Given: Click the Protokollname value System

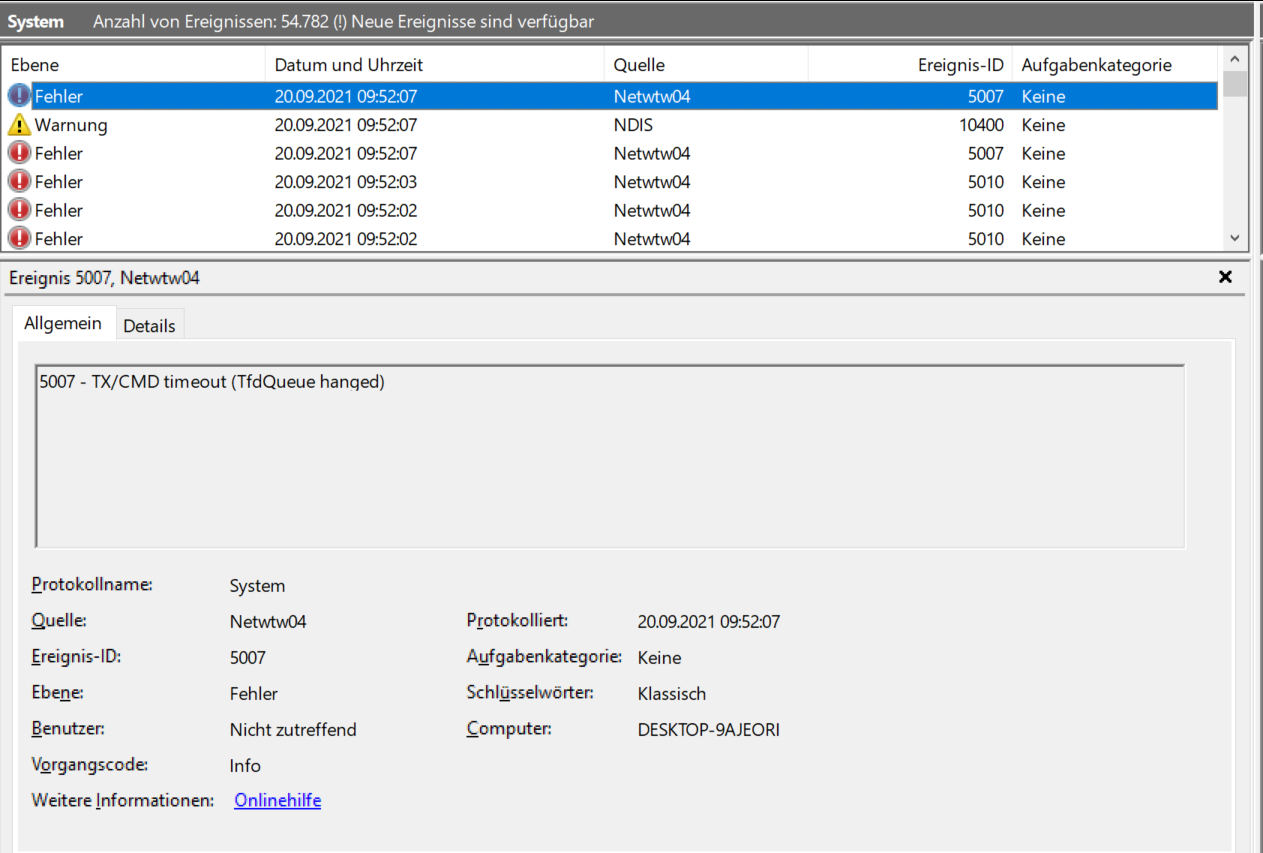Looking at the screenshot, I should click(x=257, y=586).
